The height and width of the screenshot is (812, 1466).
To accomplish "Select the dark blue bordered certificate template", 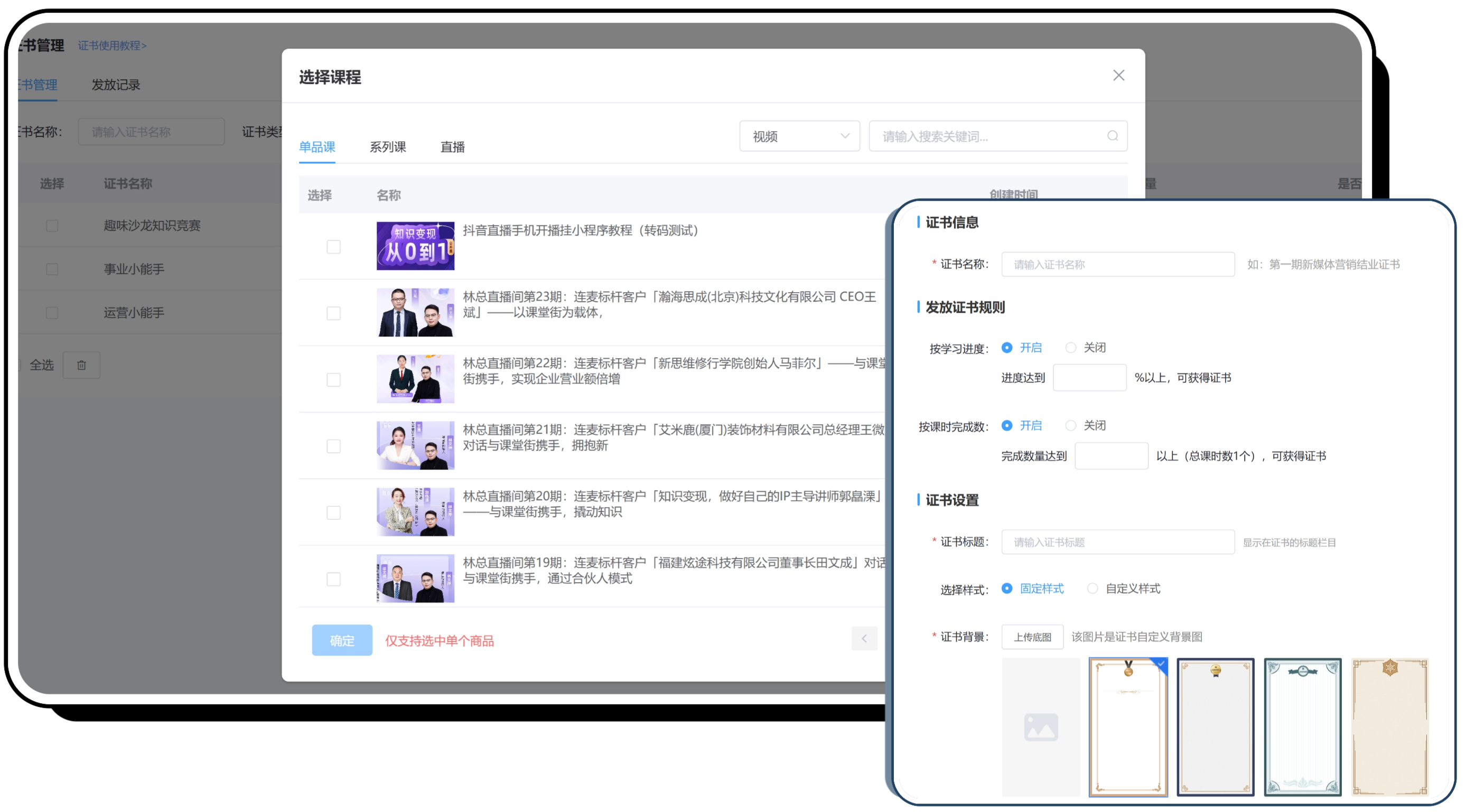I will coord(1215,727).
